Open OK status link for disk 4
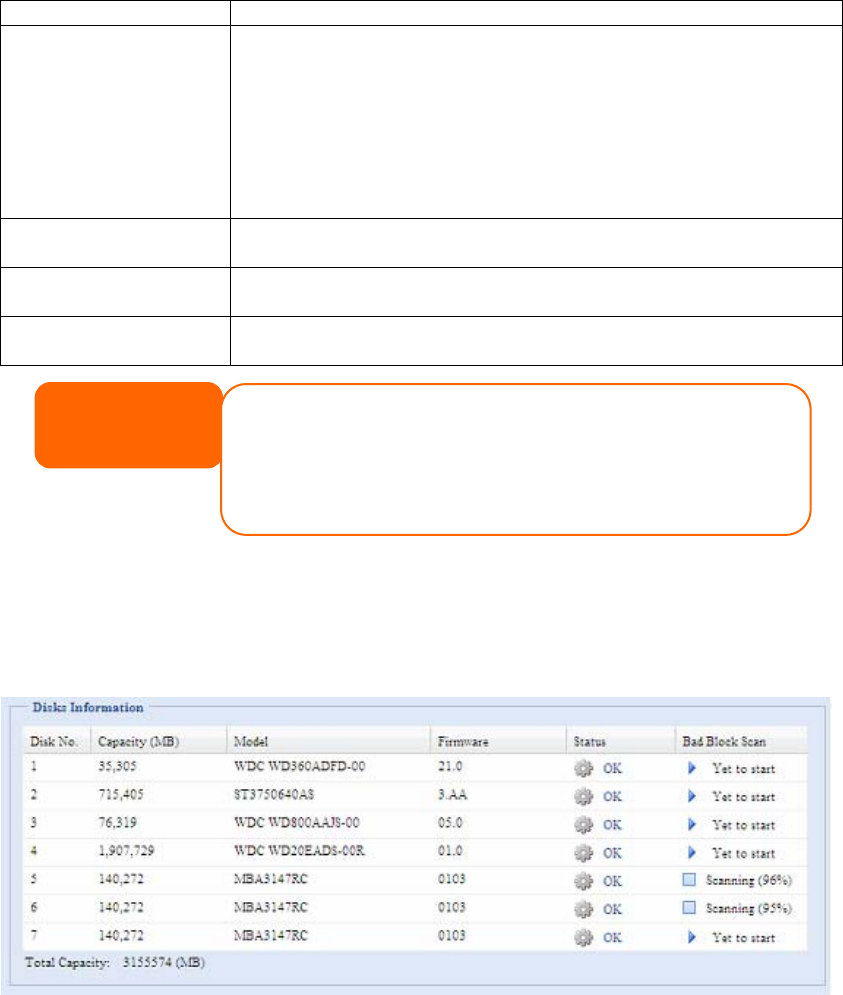This screenshot has width=843, height=995. click(613, 853)
